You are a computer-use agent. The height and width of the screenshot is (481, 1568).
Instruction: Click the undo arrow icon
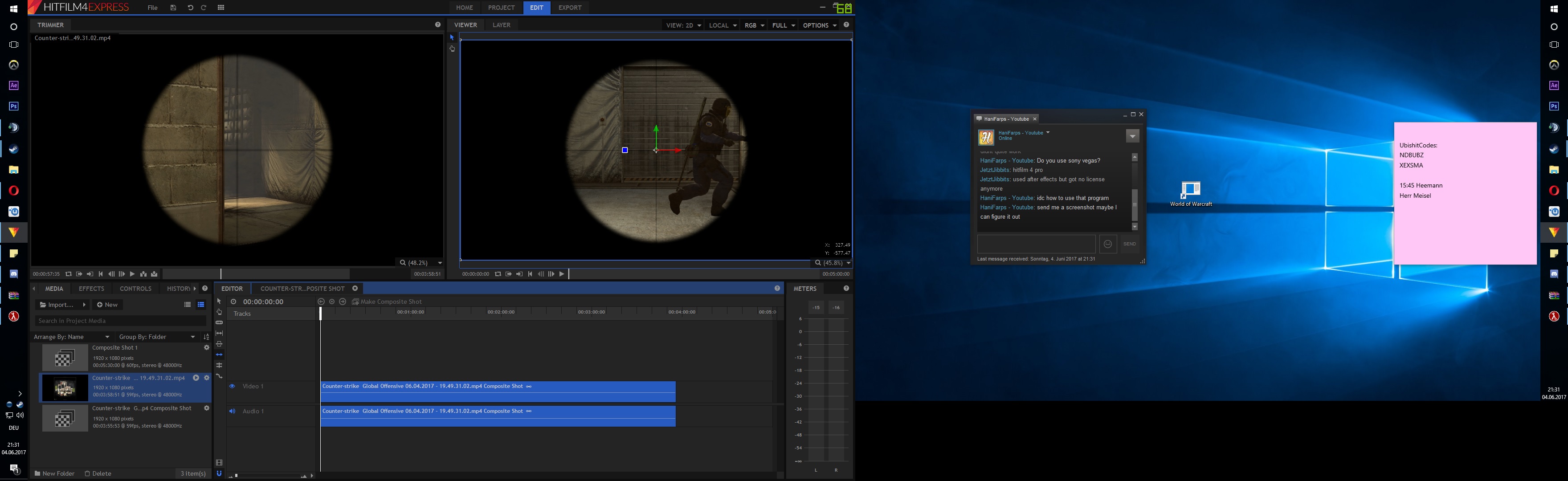pyautogui.click(x=190, y=8)
